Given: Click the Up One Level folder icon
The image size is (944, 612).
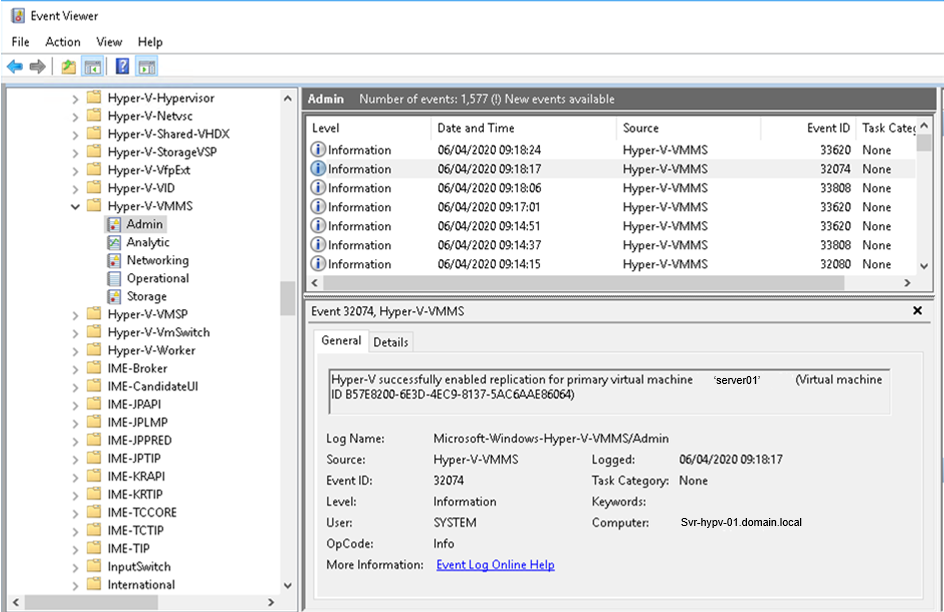Looking at the screenshot, I should (x=68, y=67).
